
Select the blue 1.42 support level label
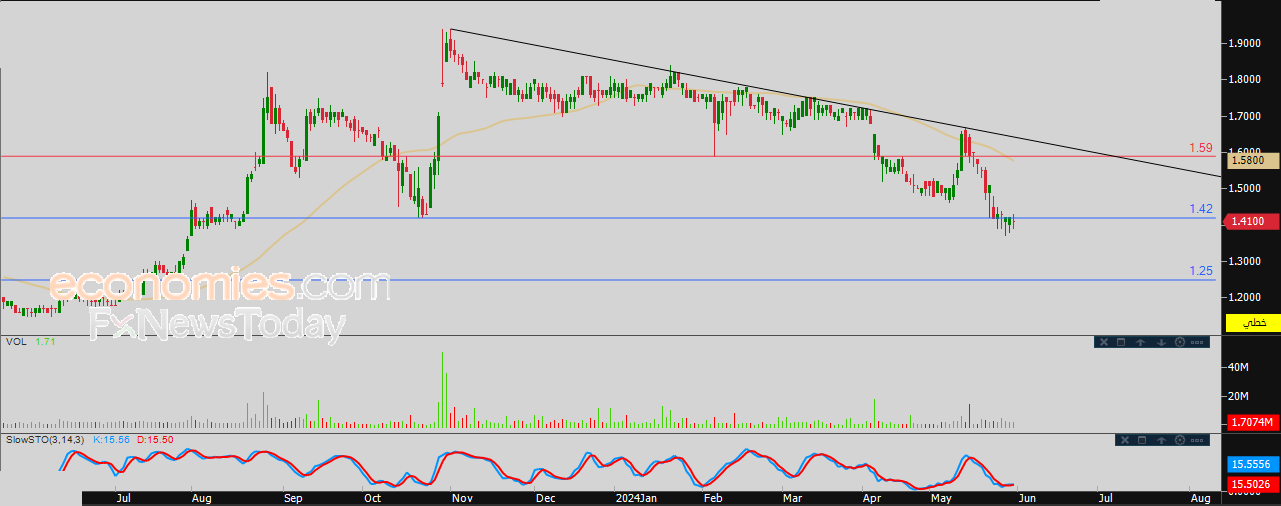[1201, 209]
